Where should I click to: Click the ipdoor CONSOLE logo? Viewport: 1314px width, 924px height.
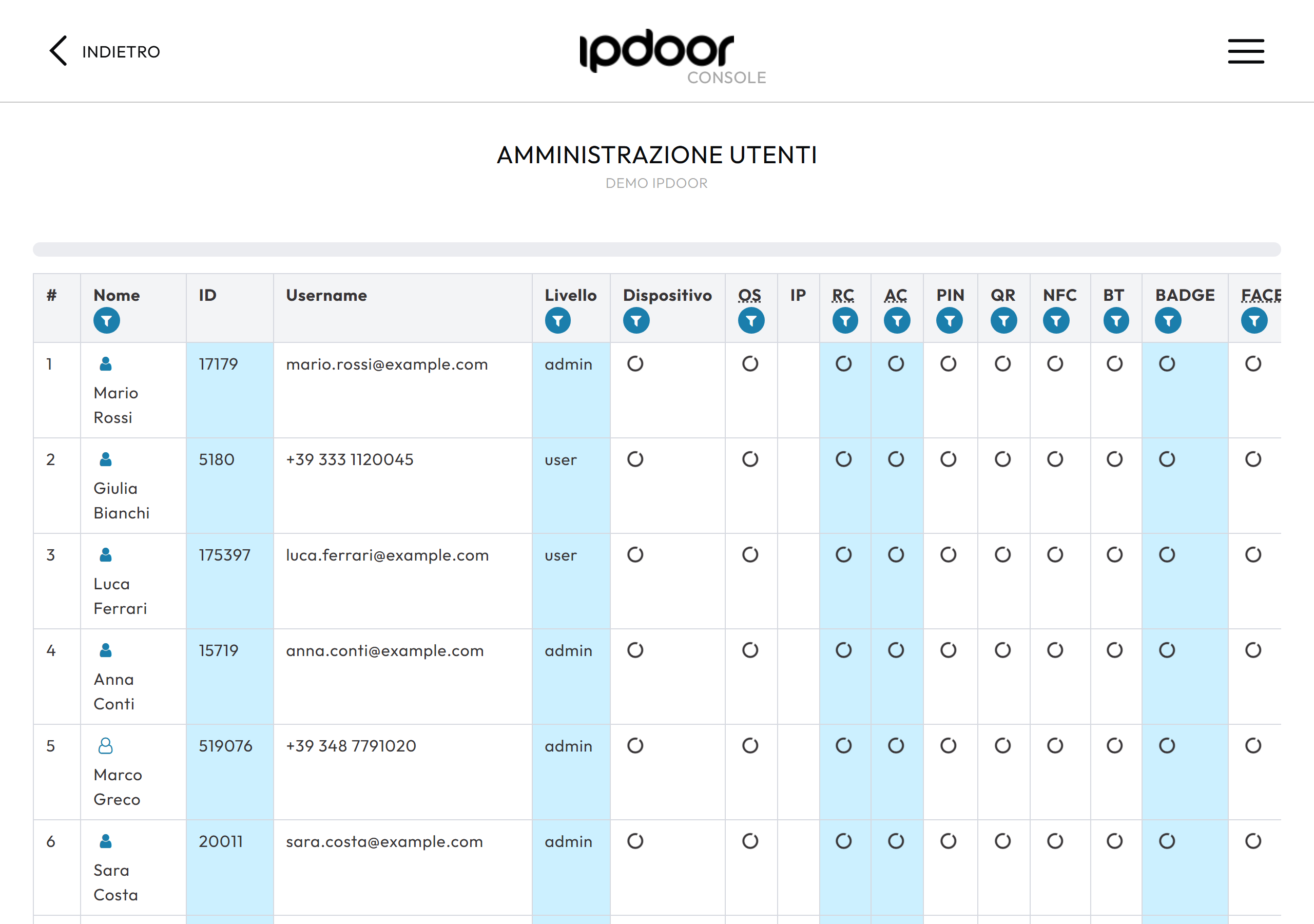pos(672,56)
